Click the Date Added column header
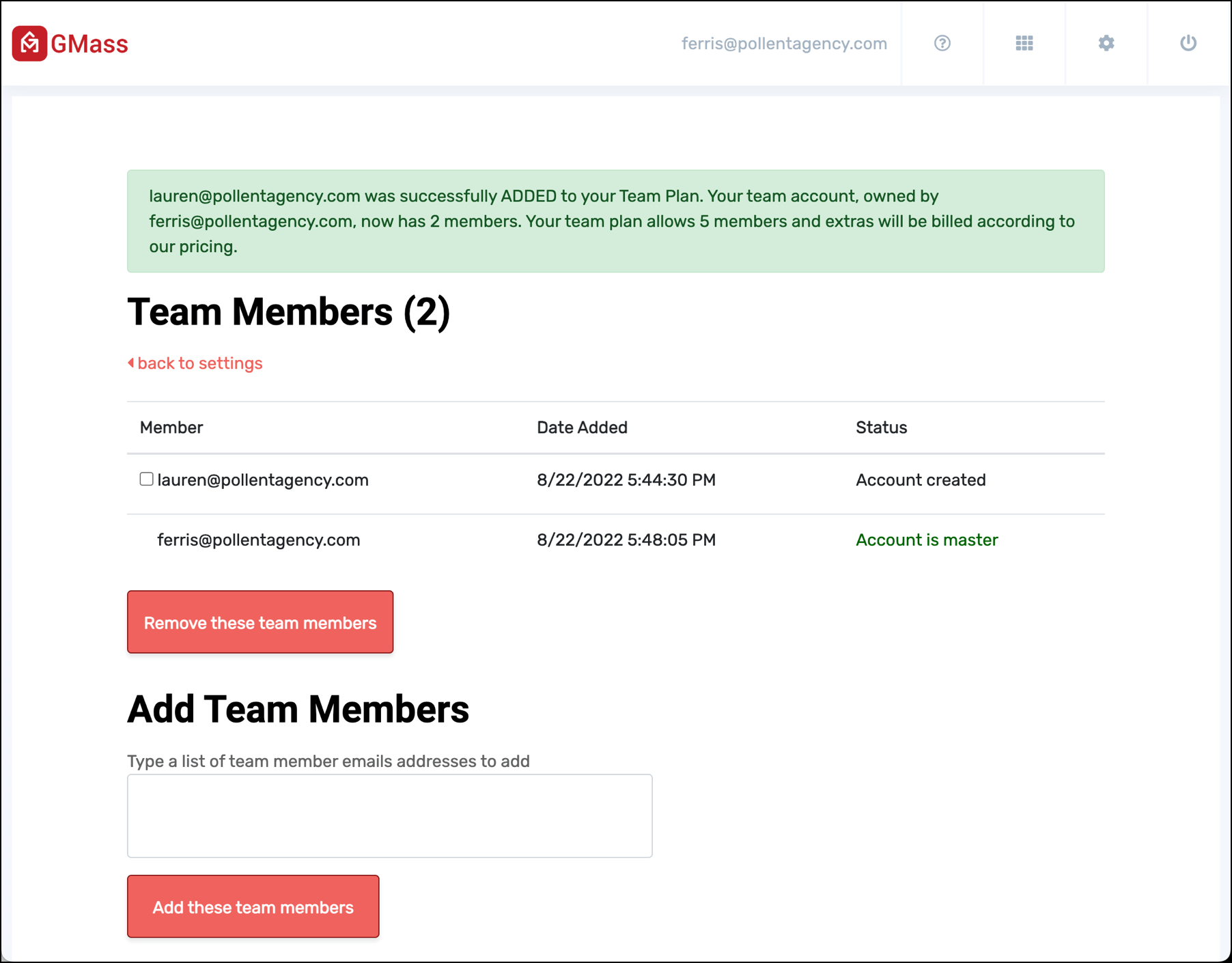Screen dimensions: 1232x963 tap(582, 428)
